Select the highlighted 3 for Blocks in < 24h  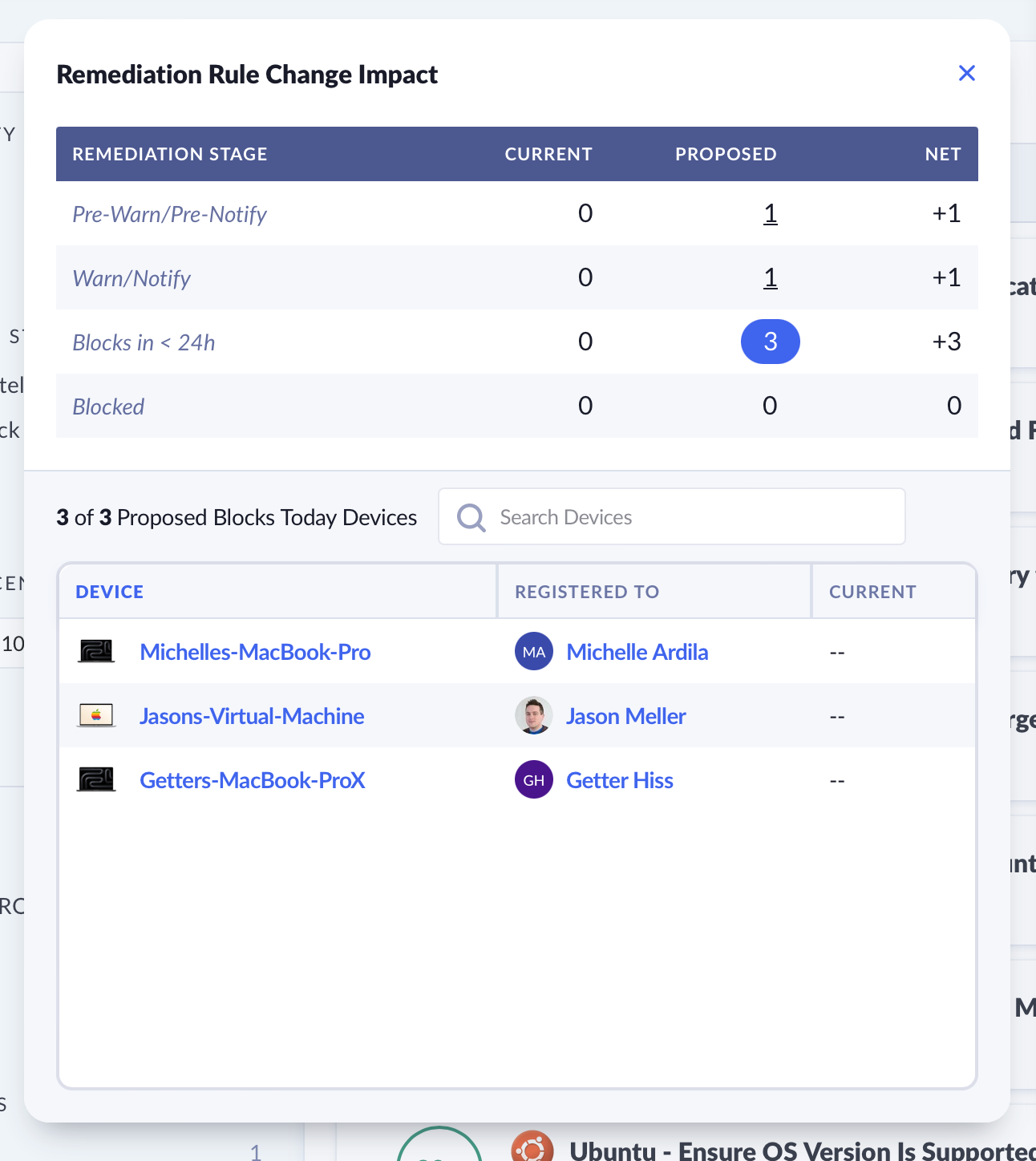point(770,342)
